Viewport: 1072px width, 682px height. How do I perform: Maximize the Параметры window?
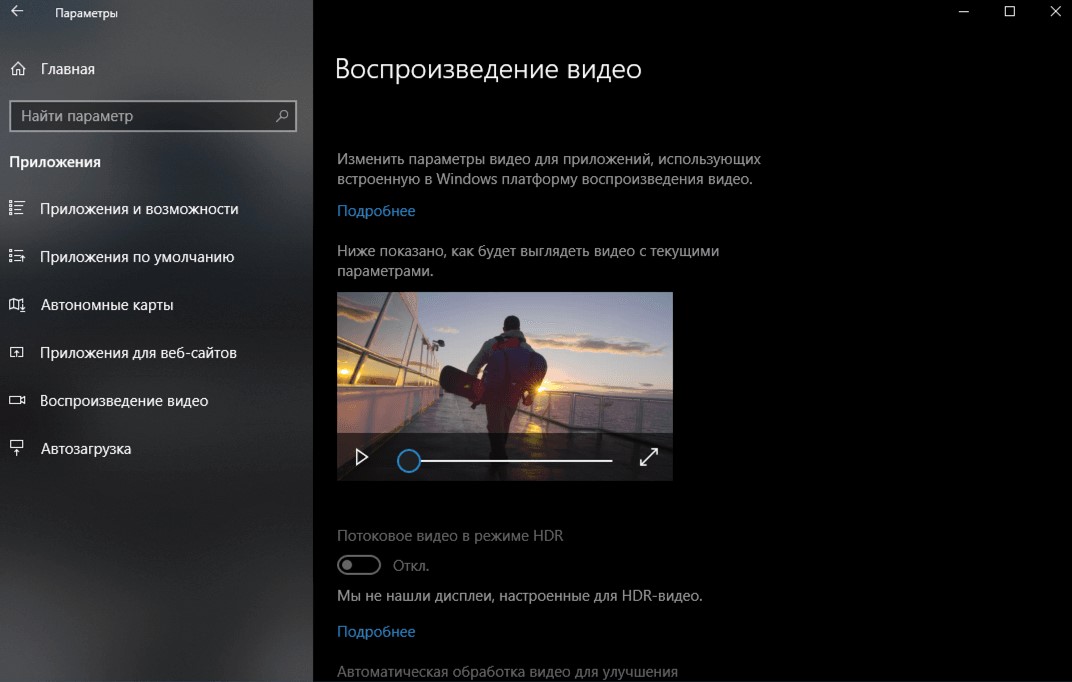tap(1009, 12)
